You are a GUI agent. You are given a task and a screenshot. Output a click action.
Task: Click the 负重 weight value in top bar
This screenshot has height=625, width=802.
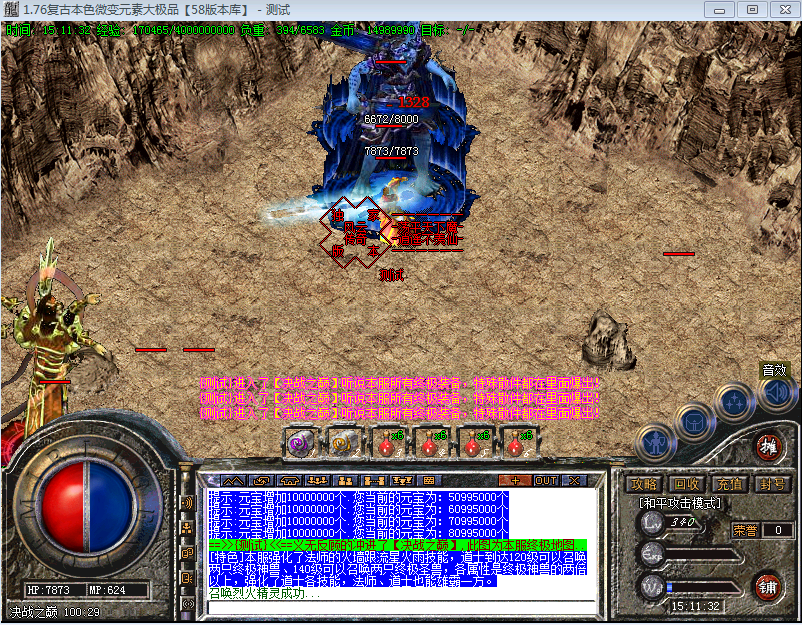point(282,30)
